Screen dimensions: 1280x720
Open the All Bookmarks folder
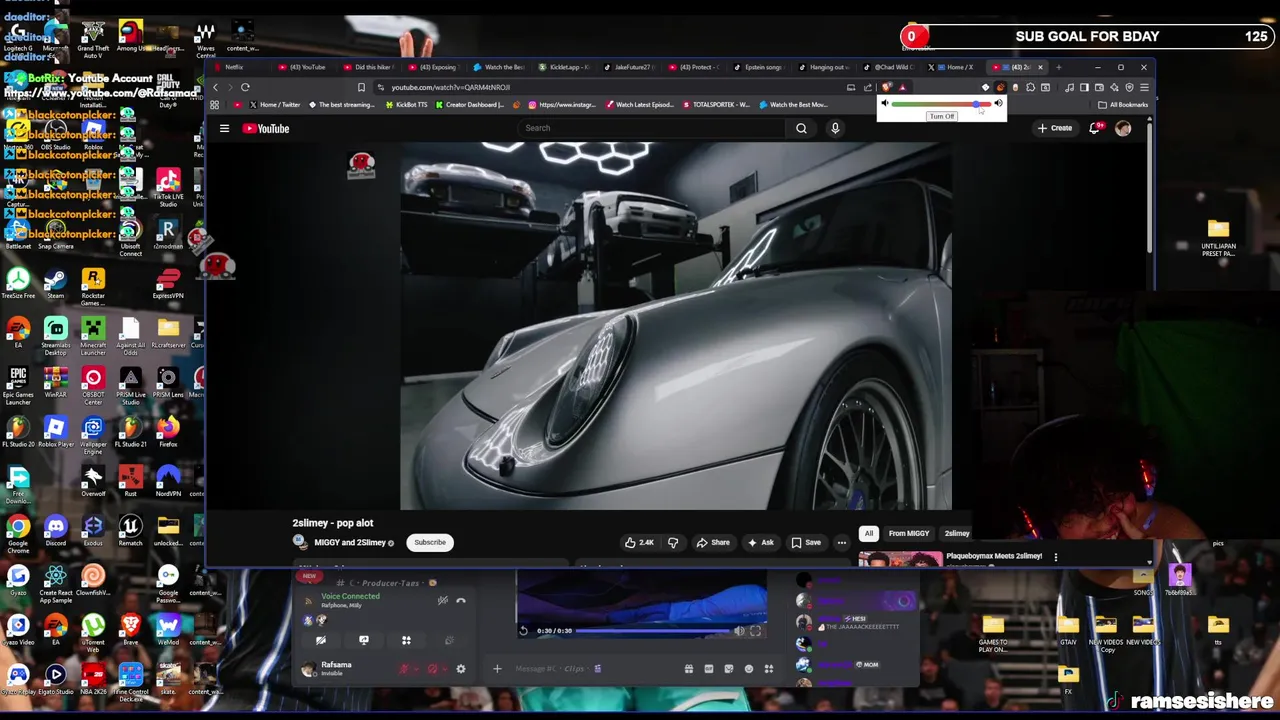pyautogui.click(x=1123, y=105)
